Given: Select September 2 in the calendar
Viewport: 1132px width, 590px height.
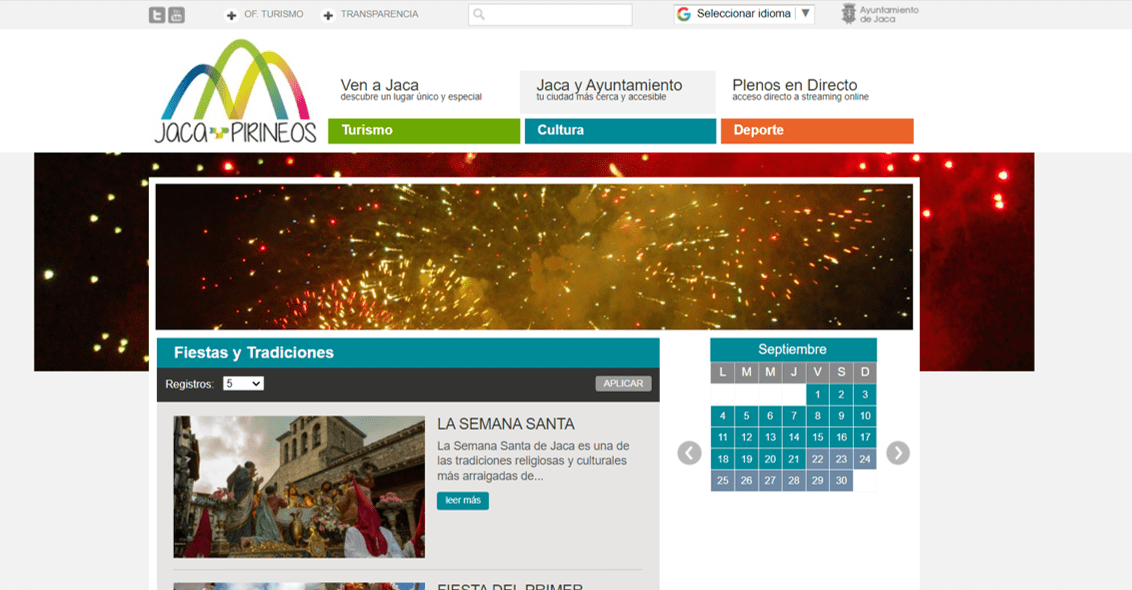Looking at the screenshot, I should (841, 394).
